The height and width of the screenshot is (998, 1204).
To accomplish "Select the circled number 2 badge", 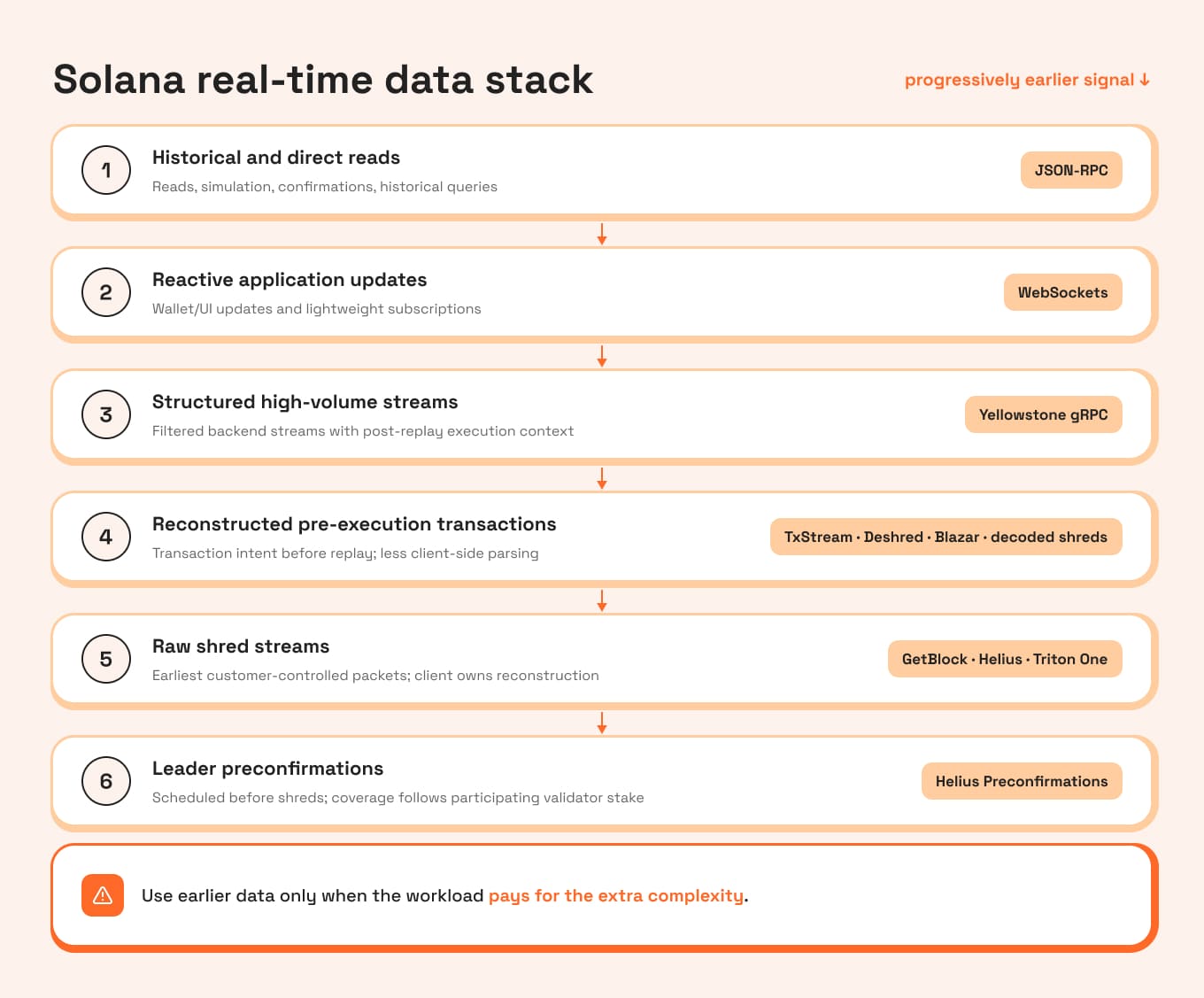I will pyautogui.click(x=106, y=292).
